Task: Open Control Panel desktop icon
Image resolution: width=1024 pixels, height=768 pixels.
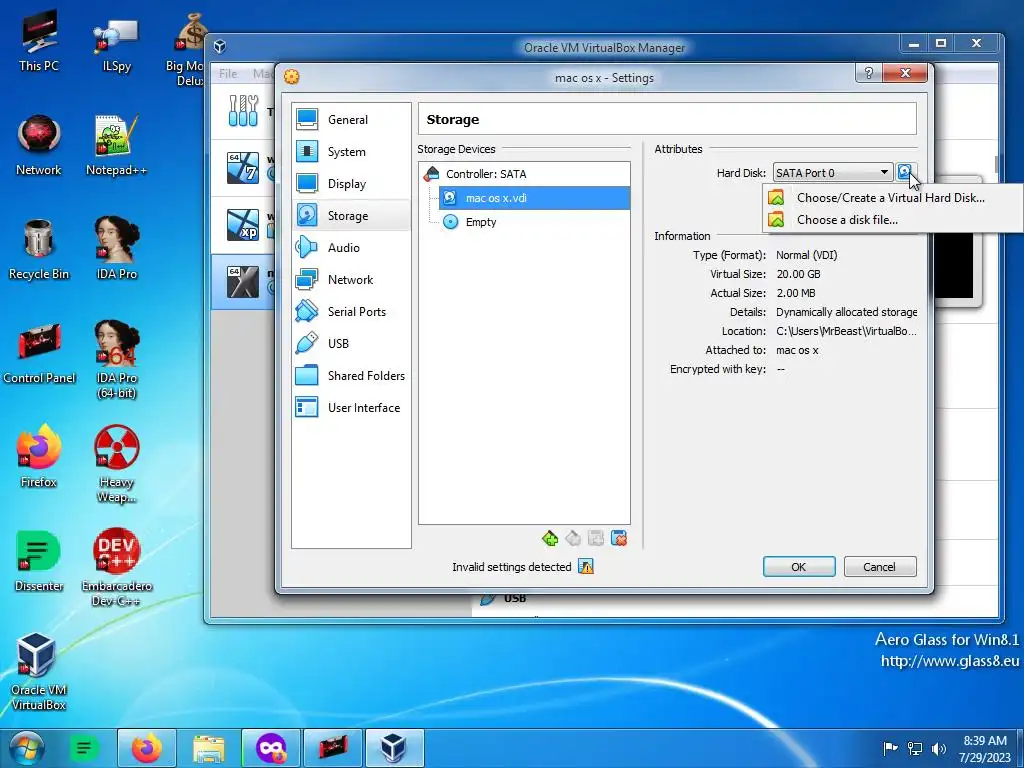Action: tap(39, 353)
